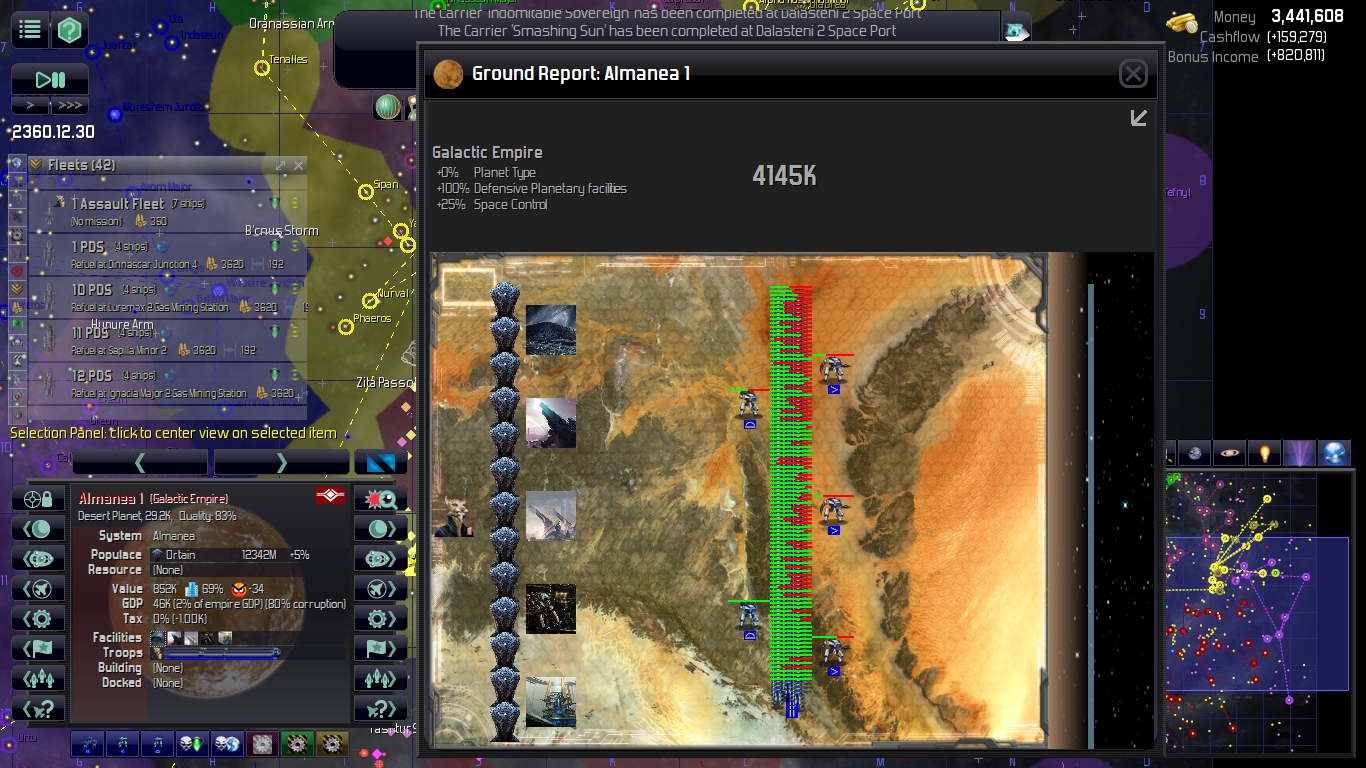Click skull with green gem action button
The image size is (1366, 768).
[193, 744]
